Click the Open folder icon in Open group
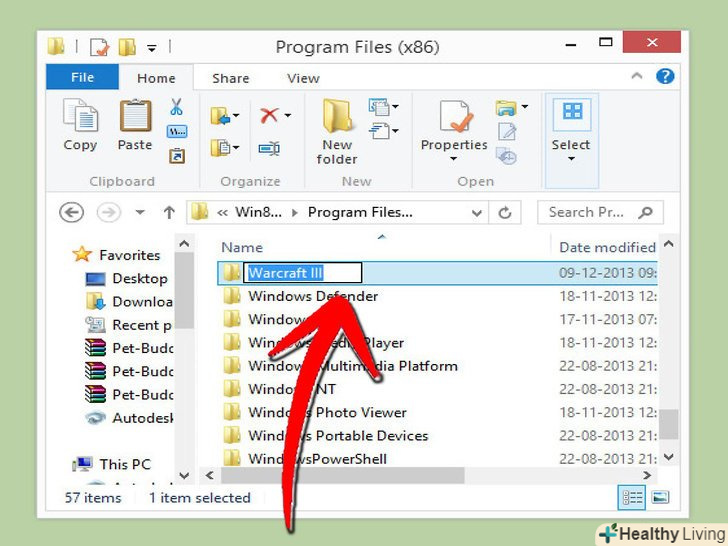Image resolution: width=728 pixels, height=546 pixels. point(506,108)
